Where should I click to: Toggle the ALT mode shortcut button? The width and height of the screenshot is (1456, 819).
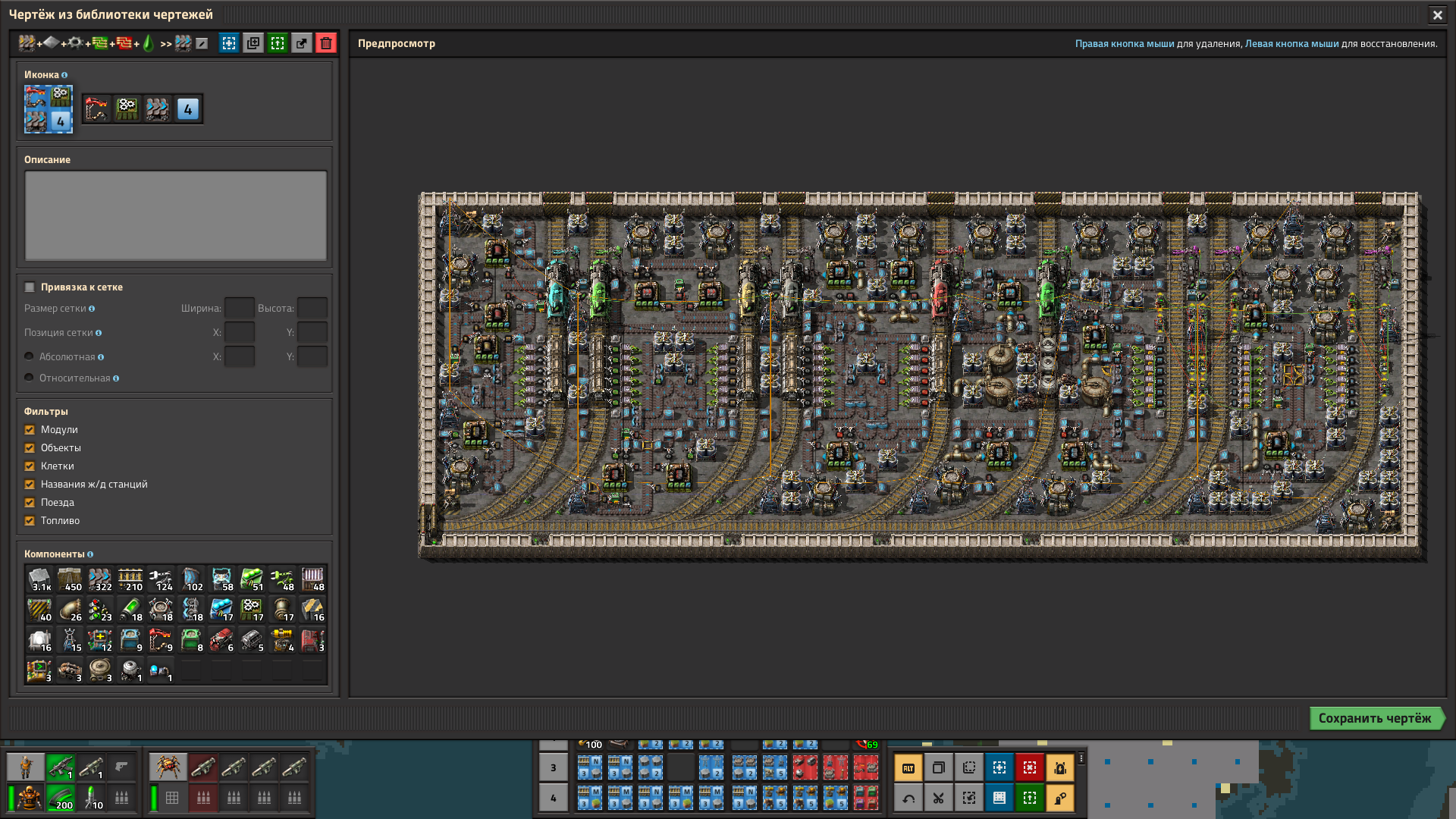908,767
